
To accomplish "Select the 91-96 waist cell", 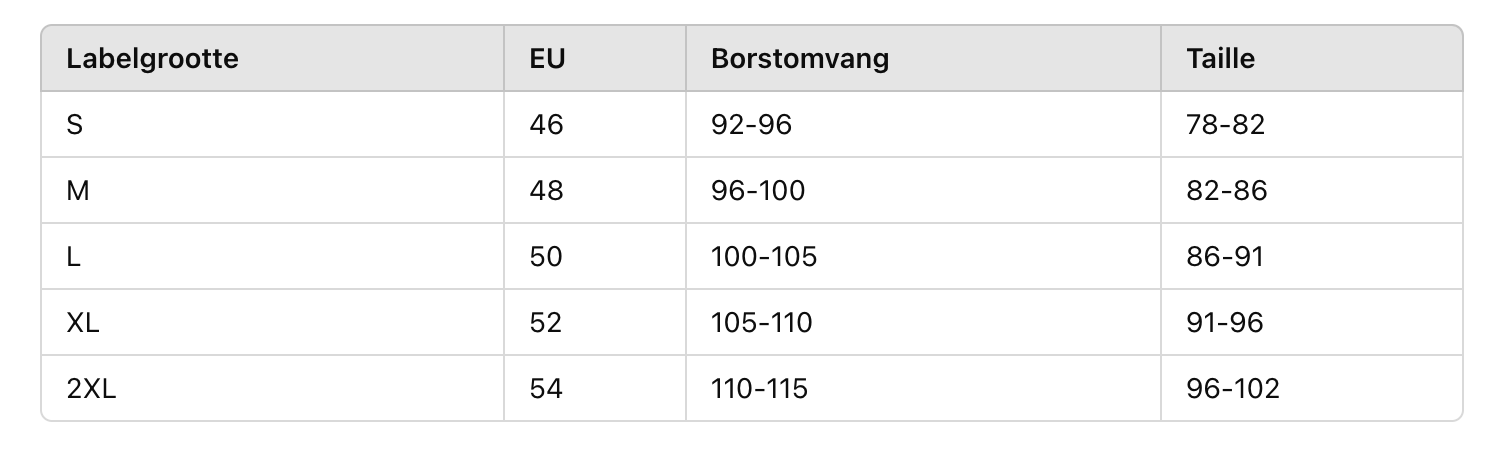I will pyautogui.click(x=1225, y=323).
